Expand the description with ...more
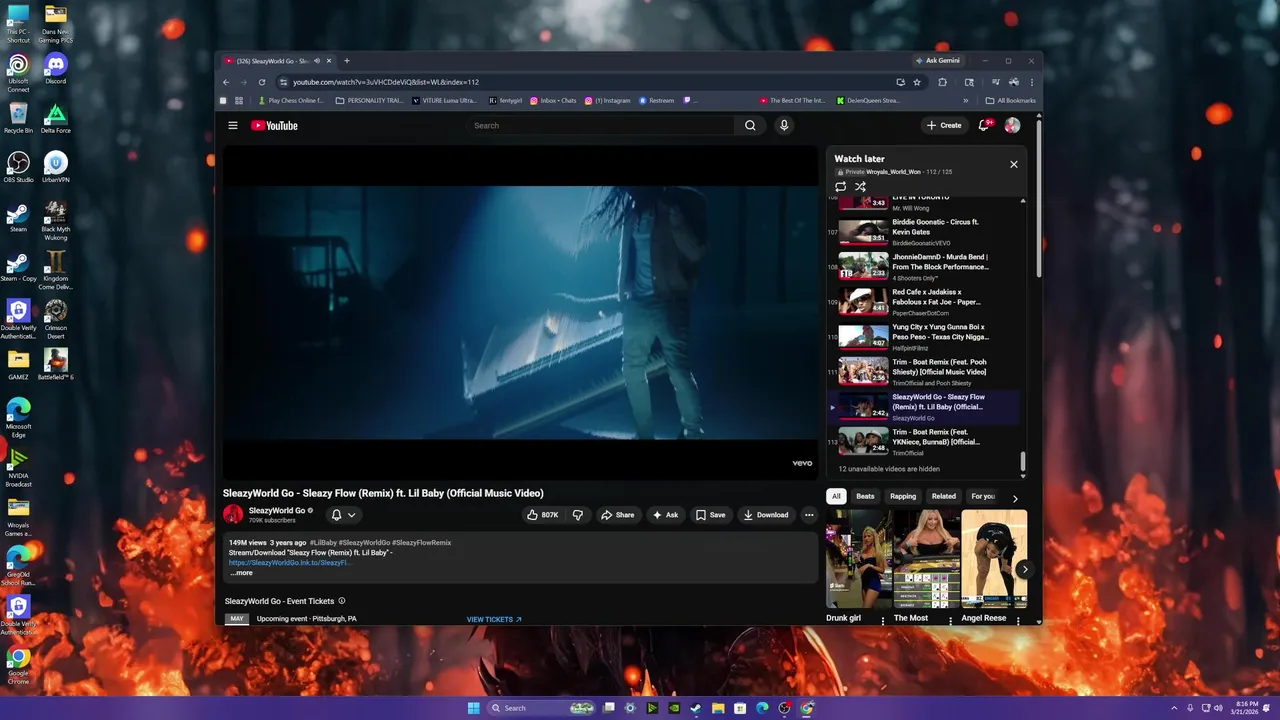The height and width of the screenshot is (720, 1280). pyautogui.click(x=241, y=573)
